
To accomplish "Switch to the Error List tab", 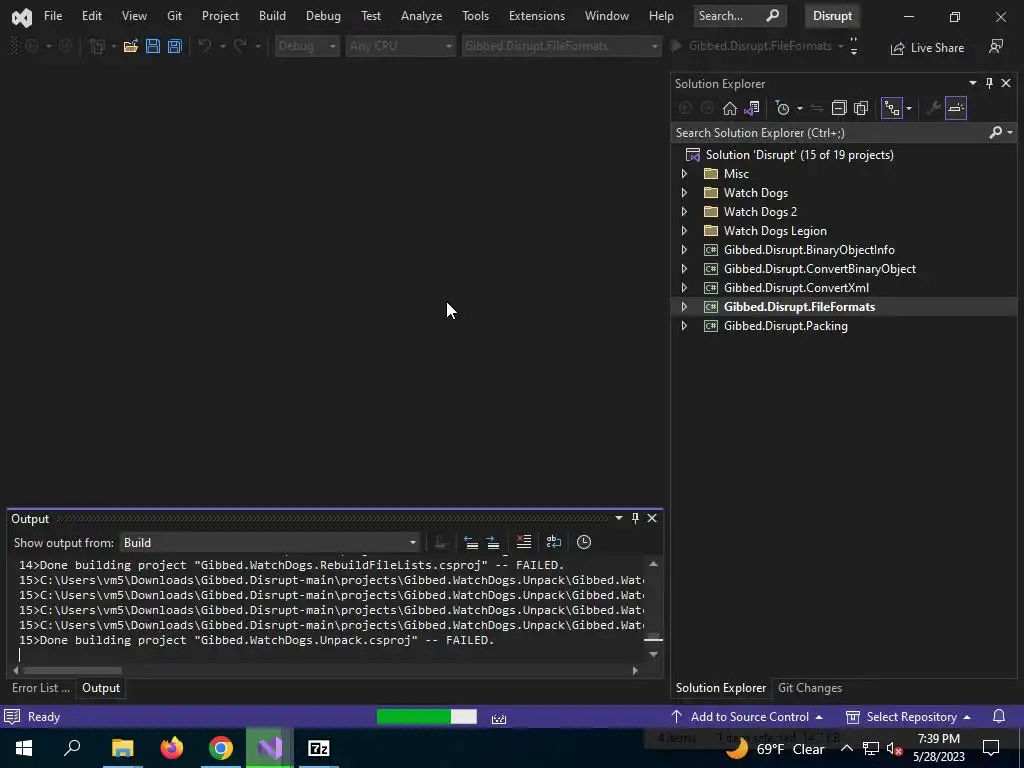I will pos(40,688).
